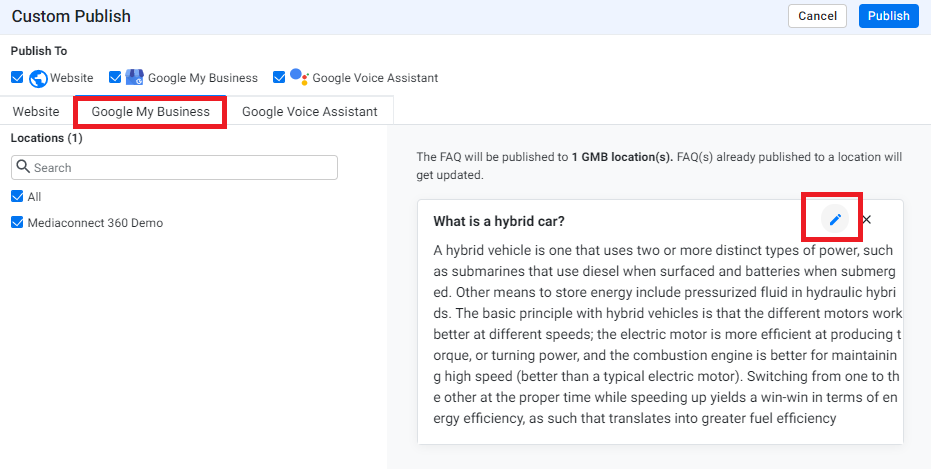Click the Cancel button

(x=817, y=16)
